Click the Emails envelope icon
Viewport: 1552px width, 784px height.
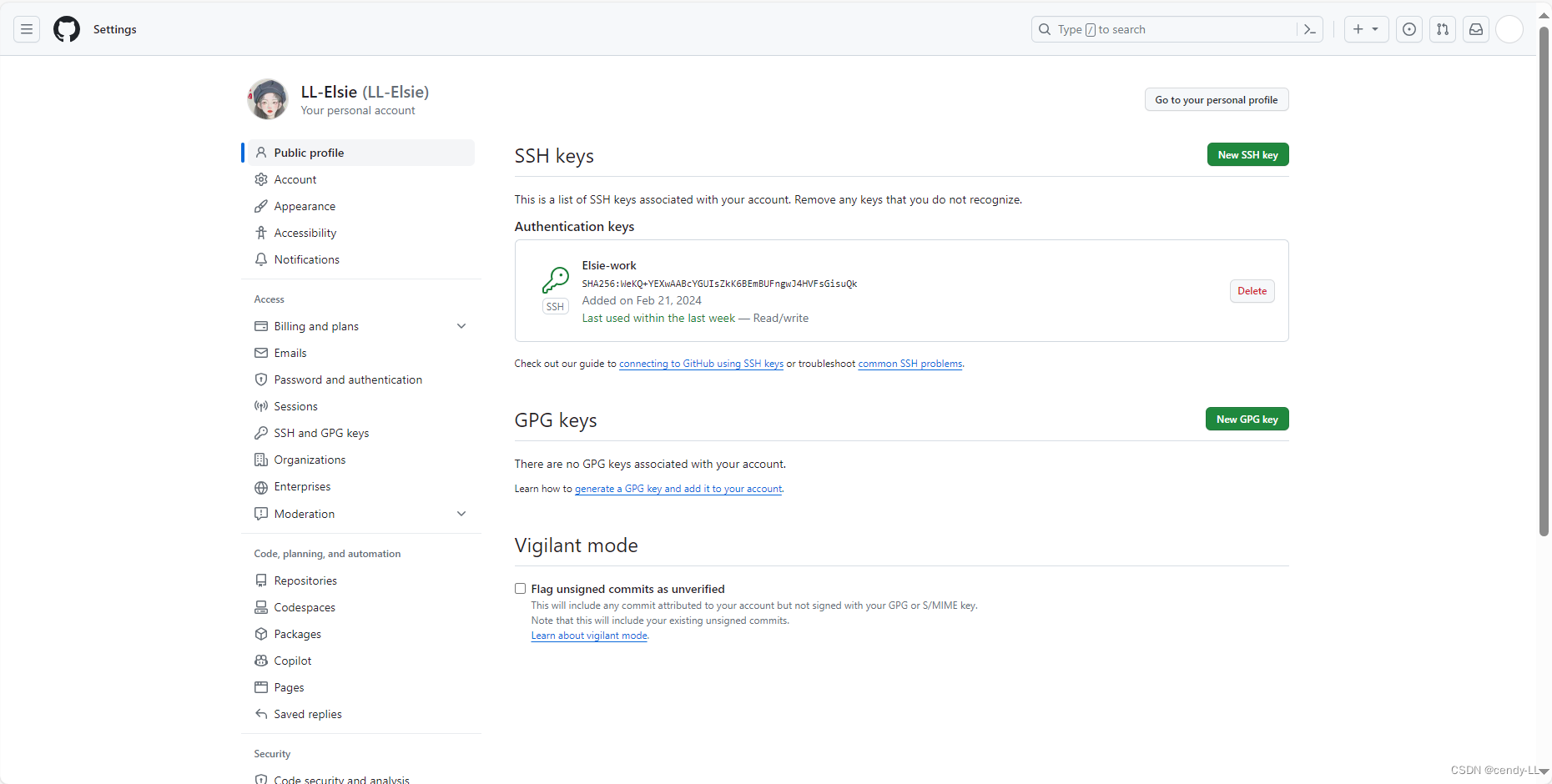point(261,353)
